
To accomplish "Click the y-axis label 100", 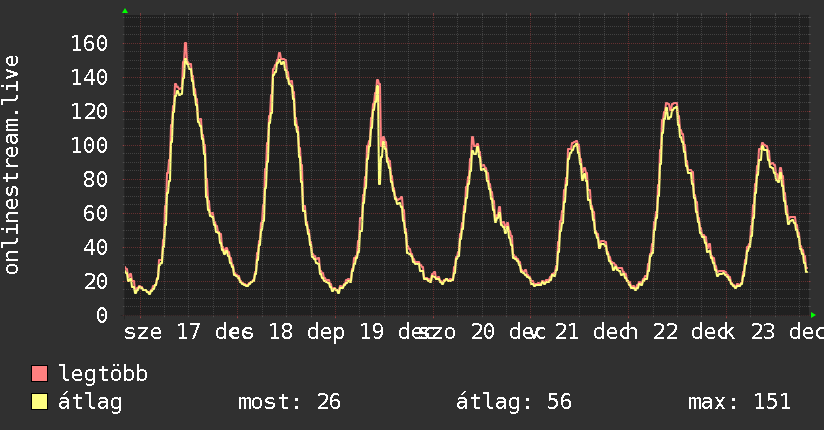I will tap(89, 146).
